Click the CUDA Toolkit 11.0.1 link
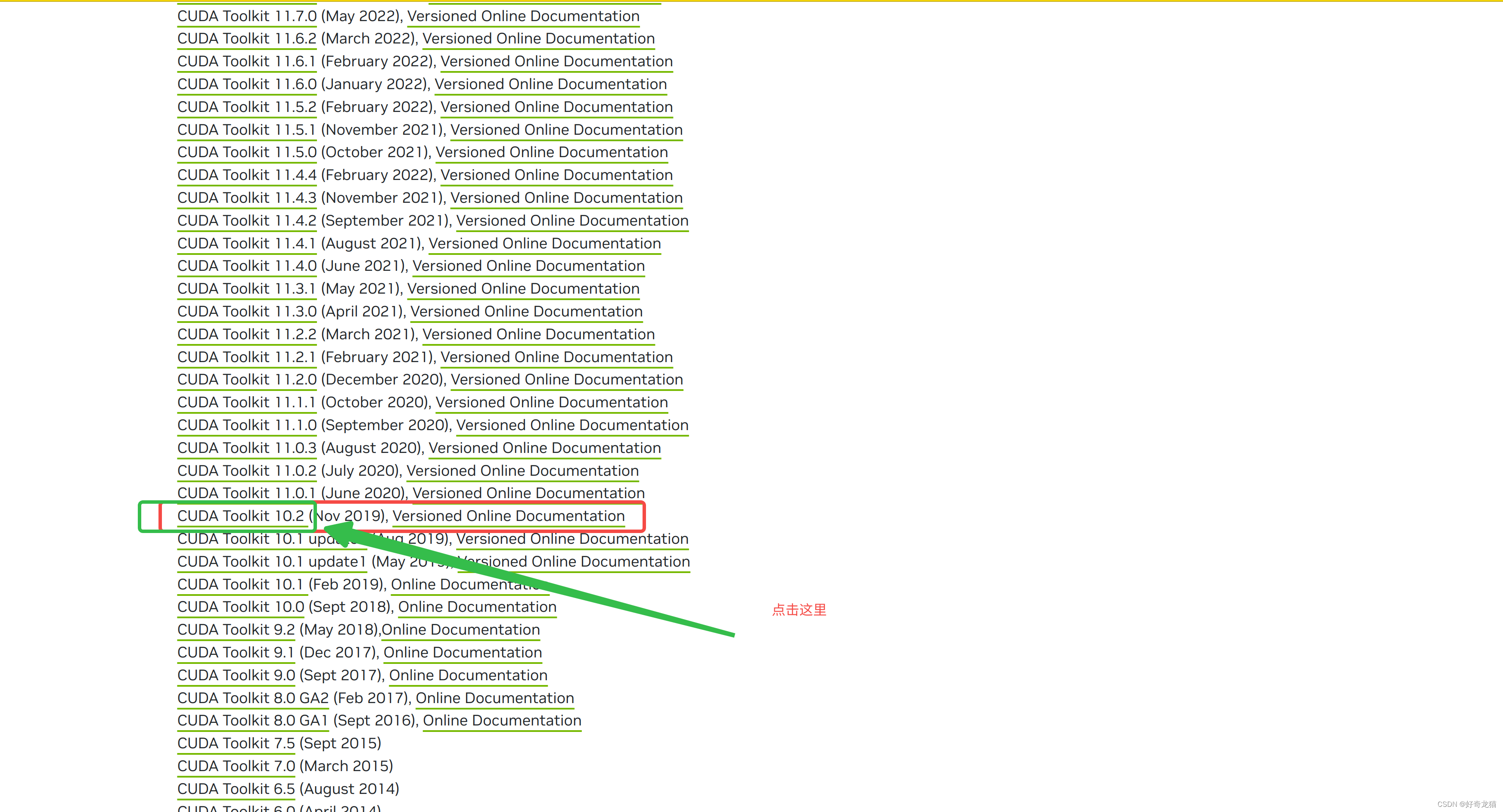1503x812 pixels. click(247, 494)
